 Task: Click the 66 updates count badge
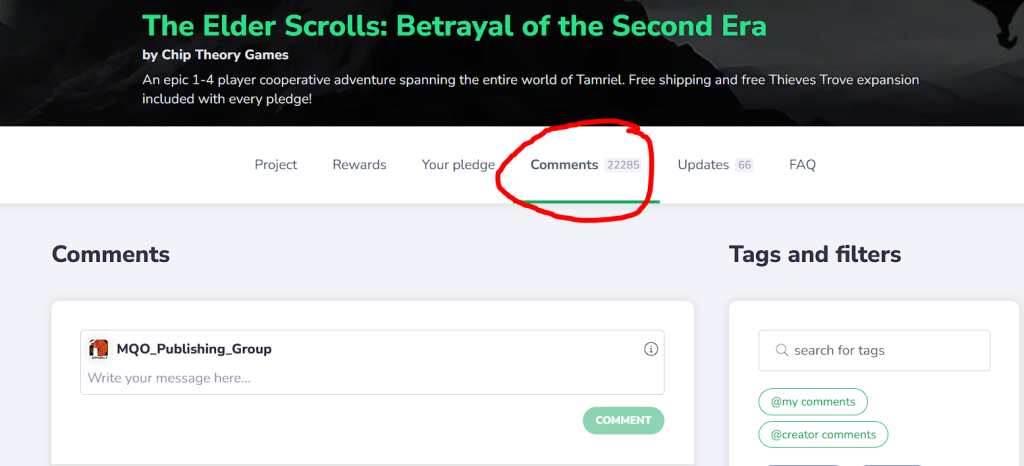point(744,165)
